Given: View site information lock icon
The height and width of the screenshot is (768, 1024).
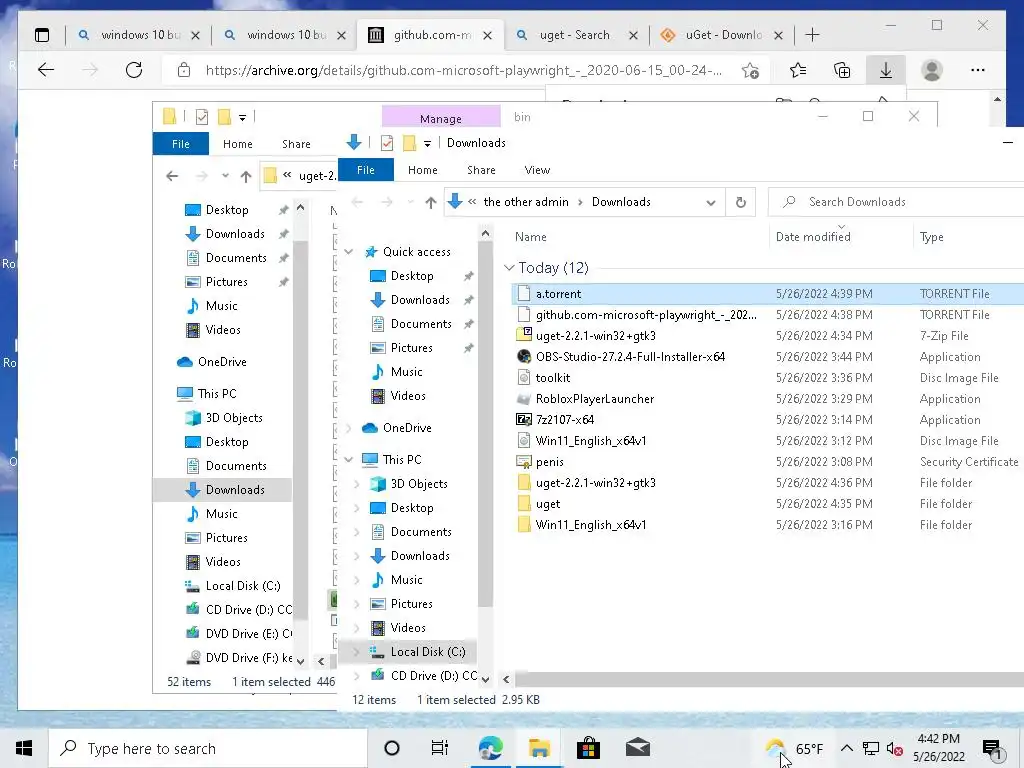Looking at the screenshot, I should tap(184, 70).
